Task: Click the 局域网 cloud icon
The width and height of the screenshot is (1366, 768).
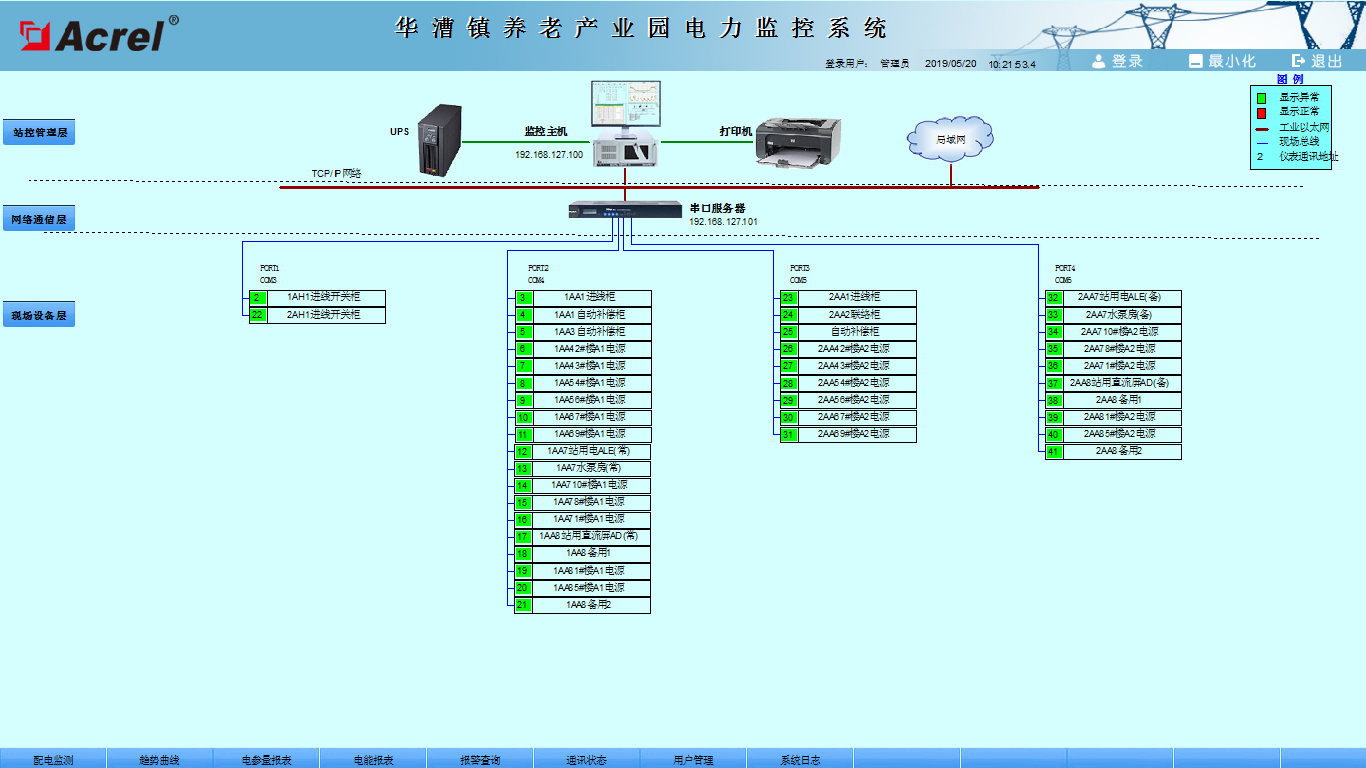Action: point(950,141)
